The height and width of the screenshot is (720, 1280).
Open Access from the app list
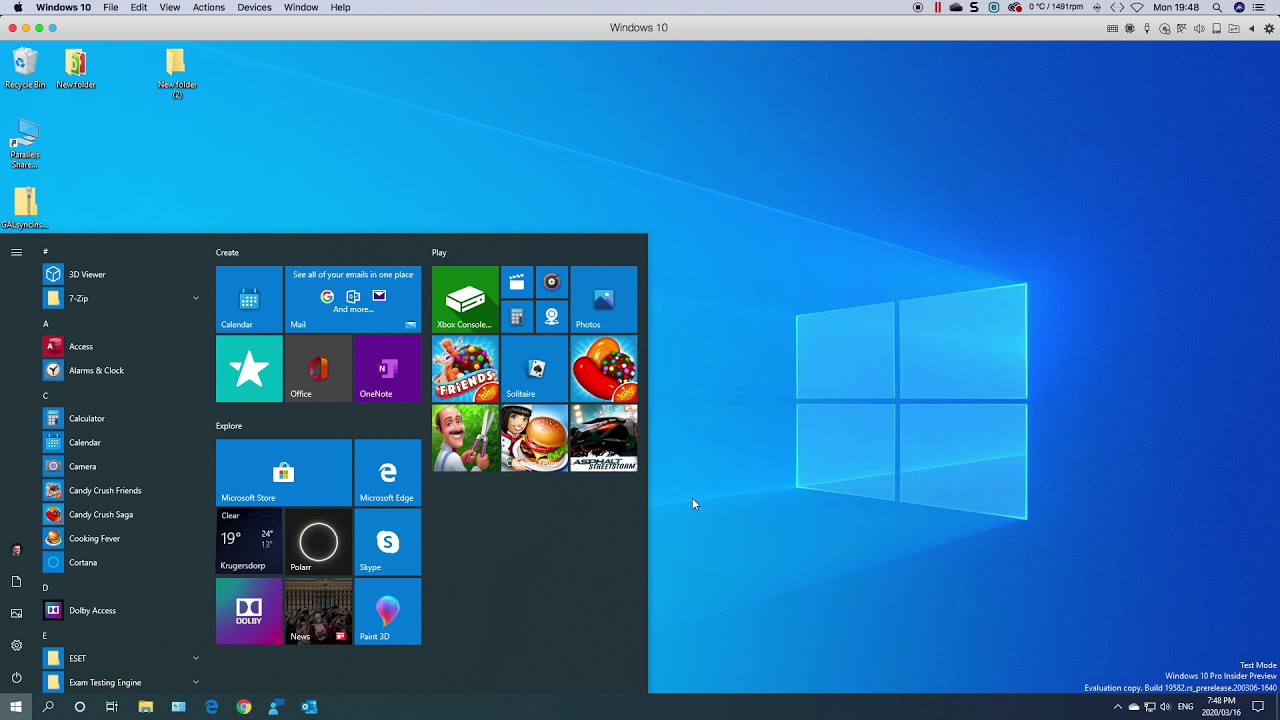[120, 346]
